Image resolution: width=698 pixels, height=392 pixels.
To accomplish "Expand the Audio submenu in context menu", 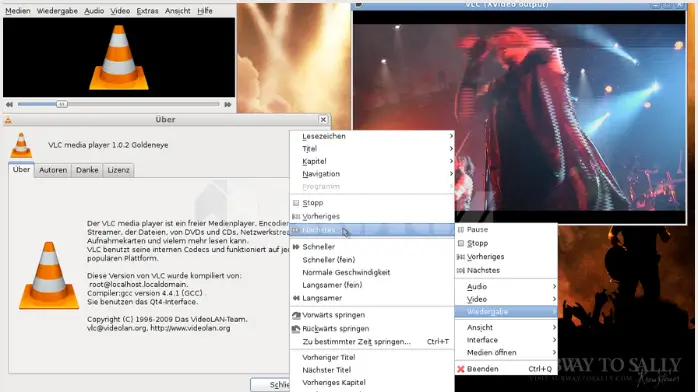I will tap(506, 287).
